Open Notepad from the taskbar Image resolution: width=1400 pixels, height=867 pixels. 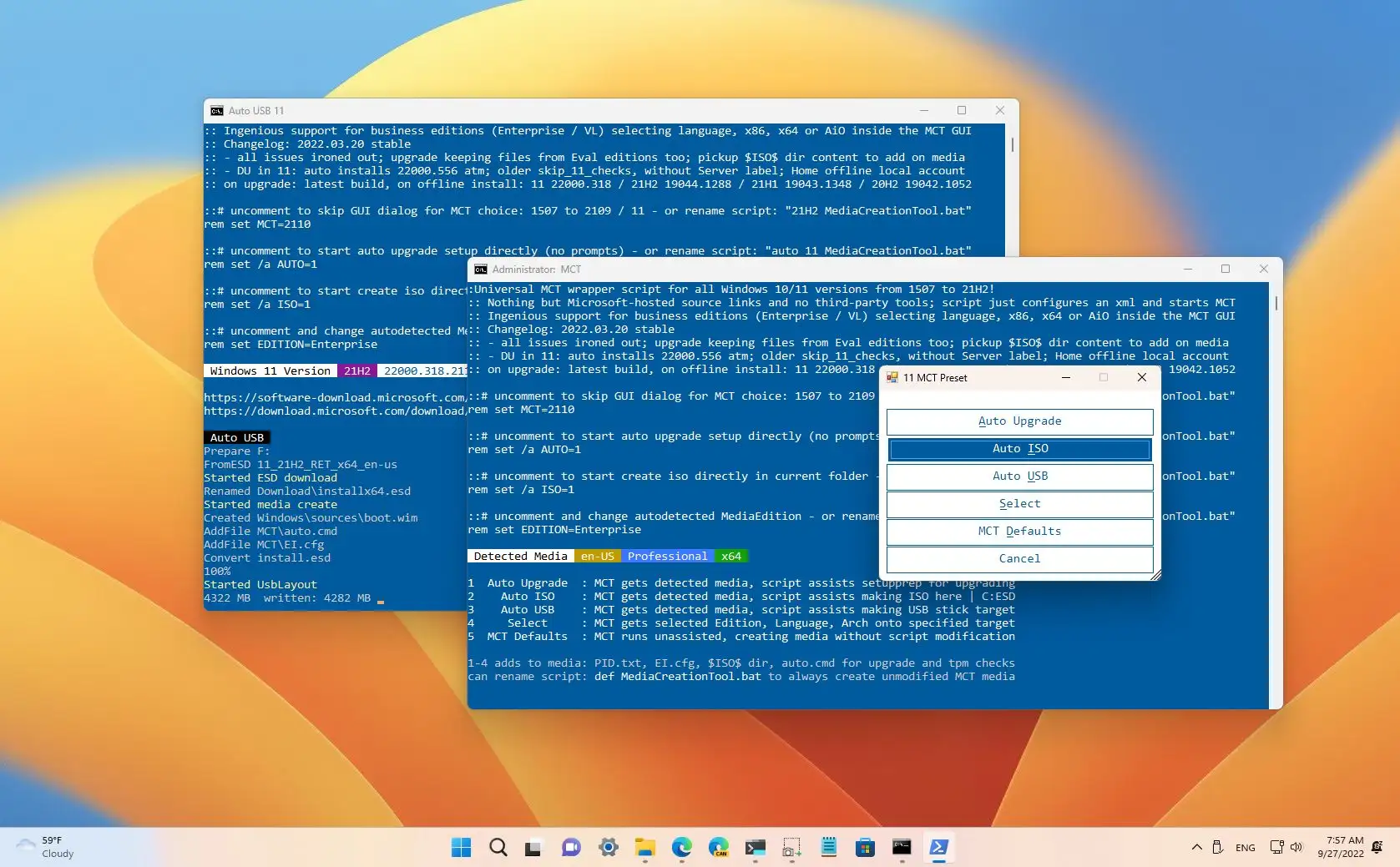[x=828, y=848]
